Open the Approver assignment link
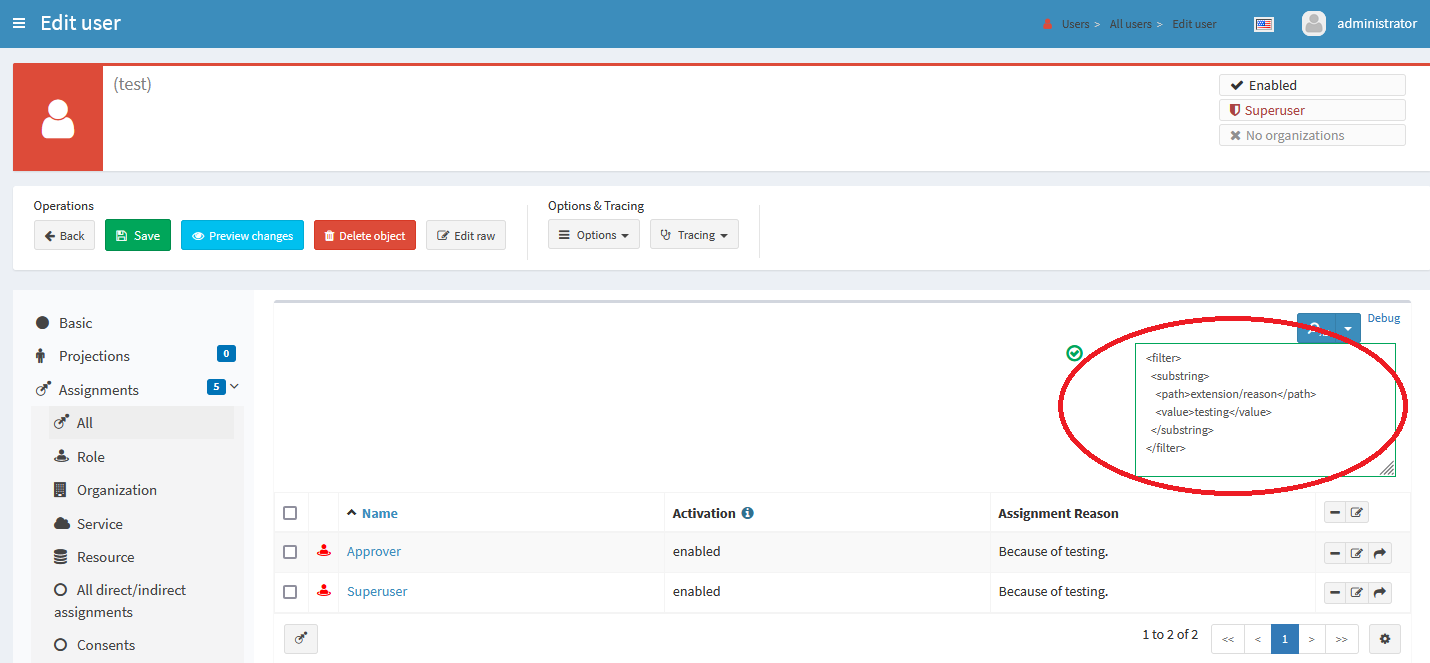The height and width of the screenshot is (663, 1430). tap(374, 551)
